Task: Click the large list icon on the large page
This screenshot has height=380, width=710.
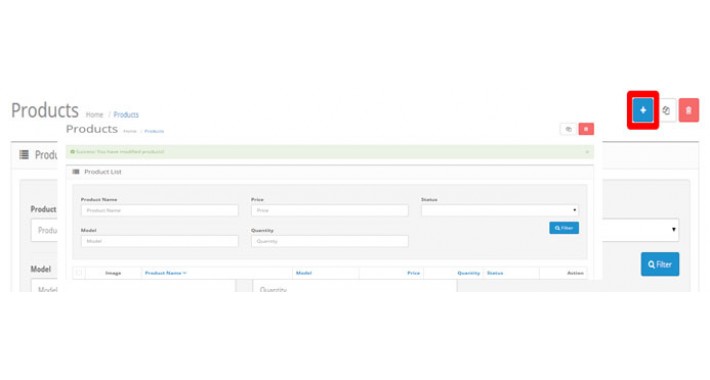Action: coord(24,155)
